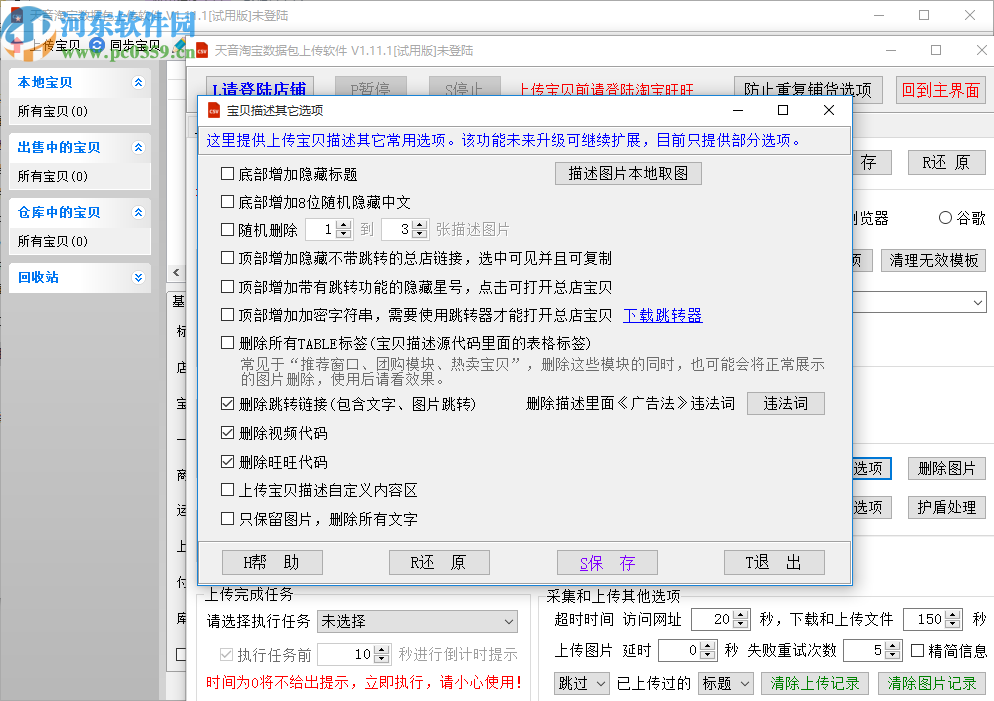Select 所有宝贝(0) under 仓库中的宝贝

[x=53, y=241]
